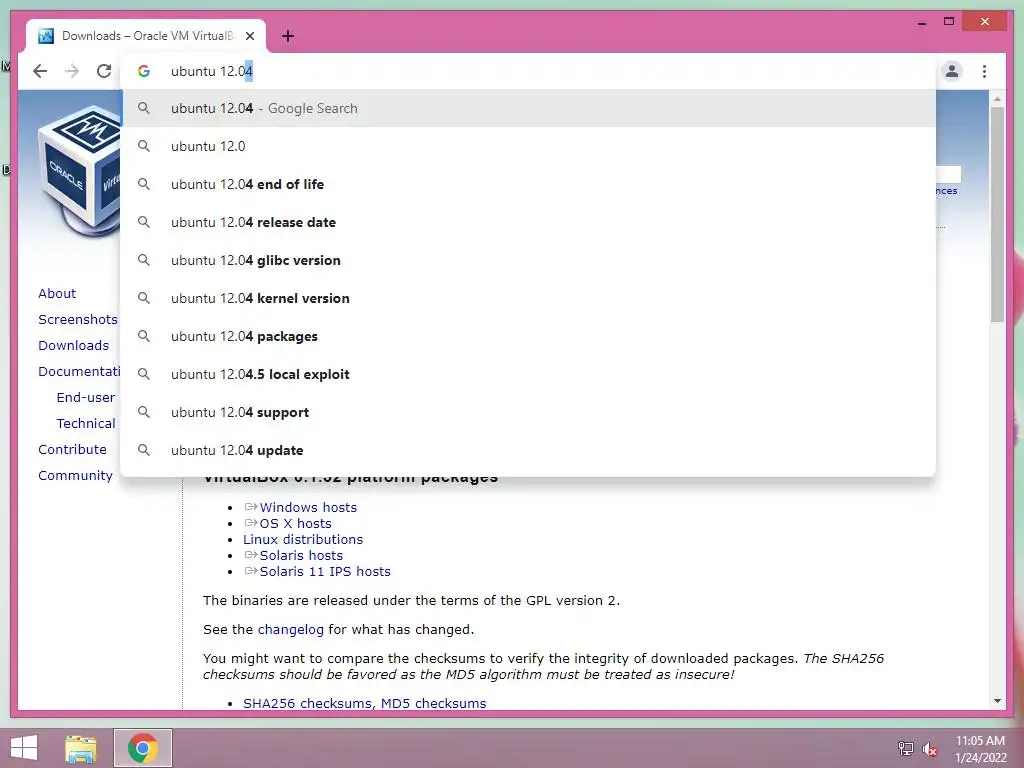Click inside the address bar text field
Viewport: 1024px width, 768px height.
pos(528,71)
